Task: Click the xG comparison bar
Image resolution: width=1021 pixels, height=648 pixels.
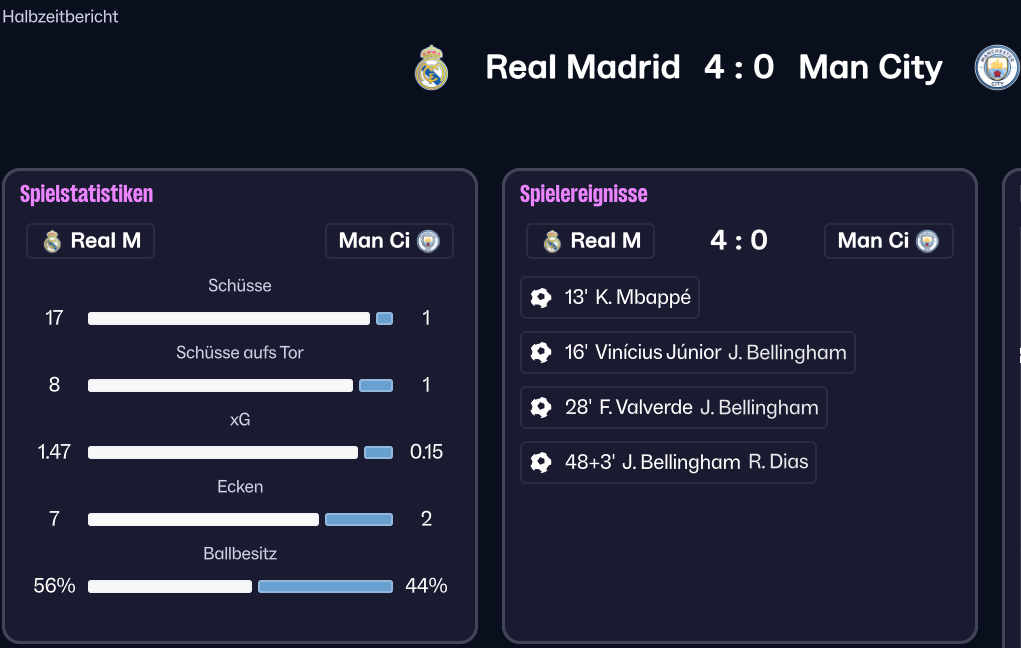Action: [x=240, y=452]
